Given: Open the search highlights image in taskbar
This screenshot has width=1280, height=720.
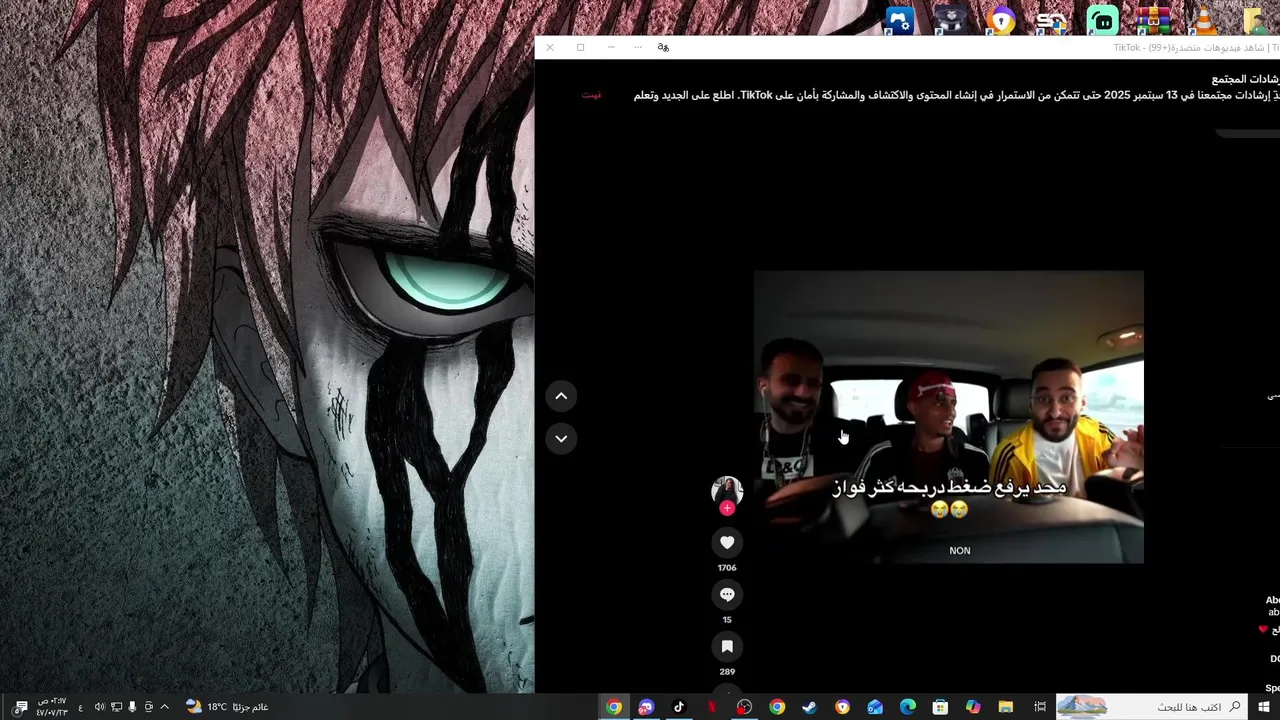Looking at the screenshot, I should (1082, 707).
